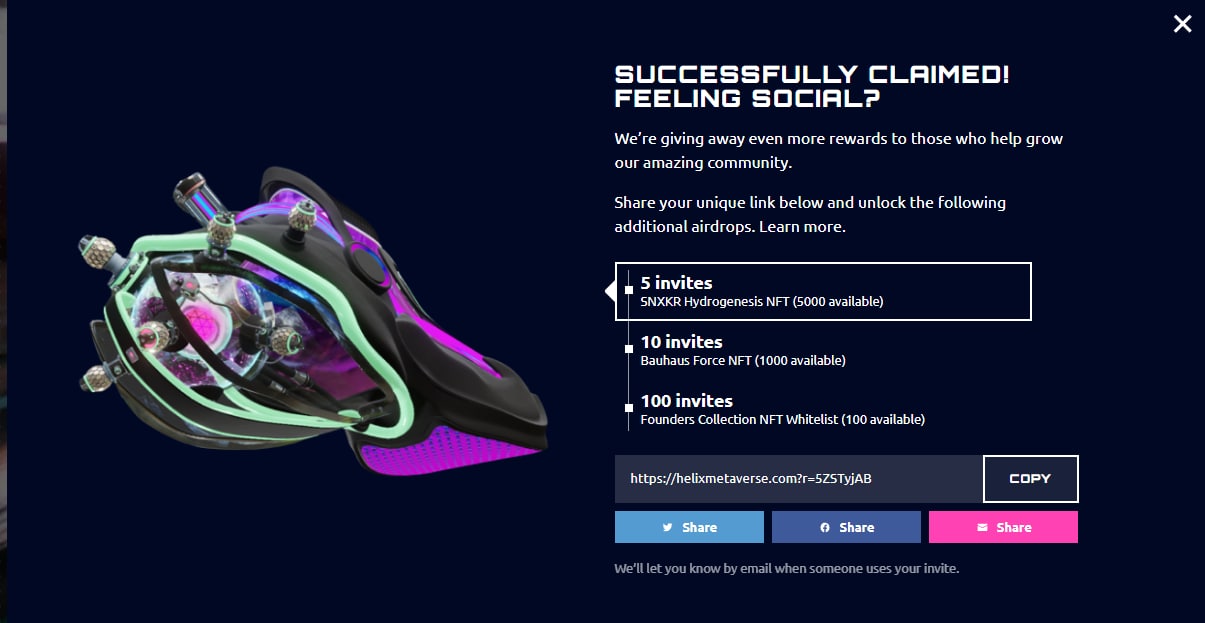Click the timeline marker beside 5 invites
The height and width of the screenshot is (623, 1205).
628,291
